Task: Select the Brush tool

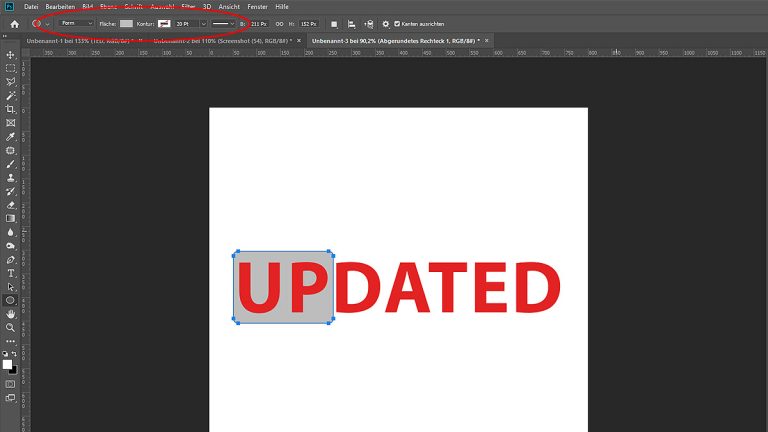Action: tap(10, 164)
